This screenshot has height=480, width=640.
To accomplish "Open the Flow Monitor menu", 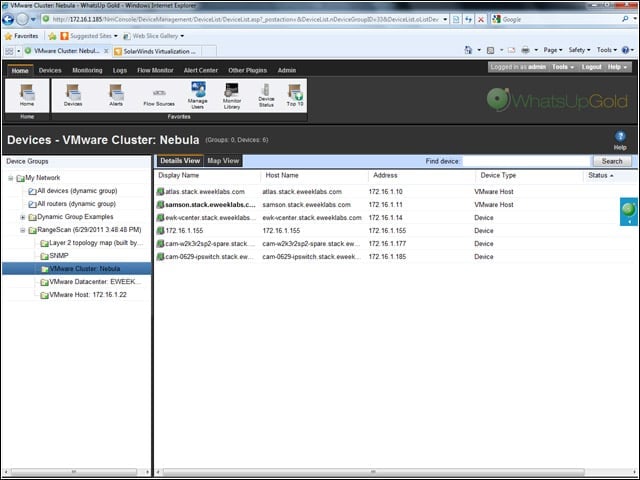I will click(155, 70).
